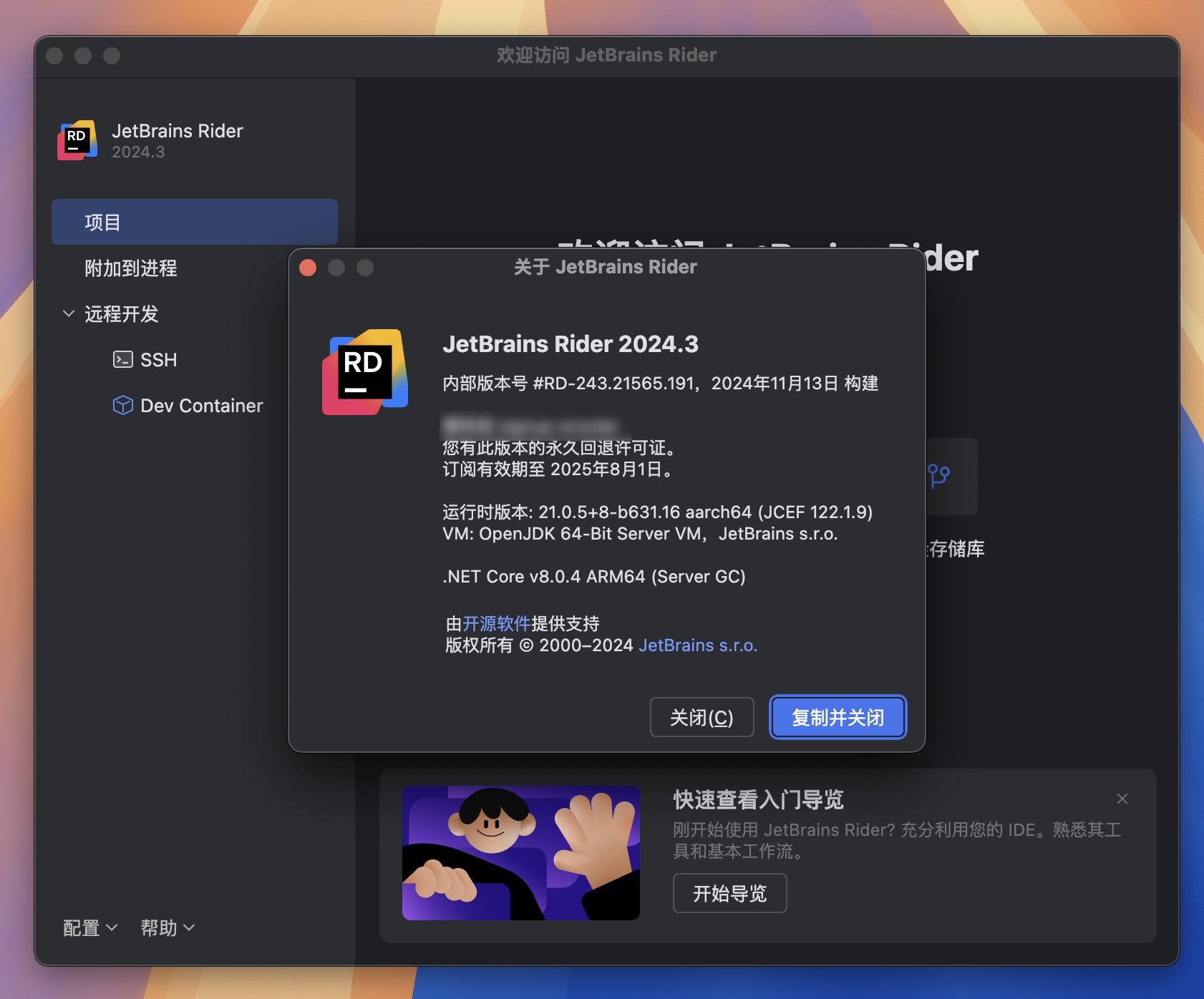Click the 'JetBrains Rider 2024.3' heading in the dialog
The image size is (1204, 999).
[x=571, y=344]
